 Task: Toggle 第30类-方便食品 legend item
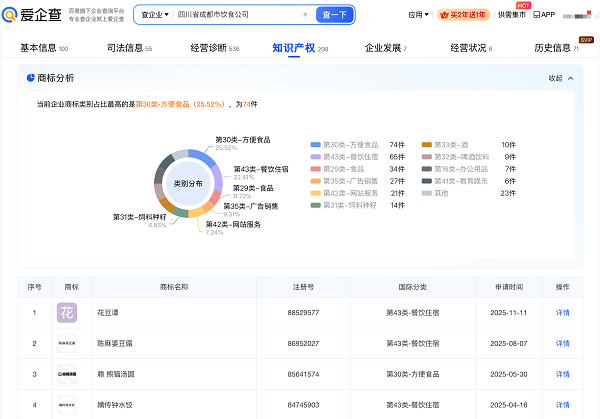pyautogui.click(x=348, y=145)
